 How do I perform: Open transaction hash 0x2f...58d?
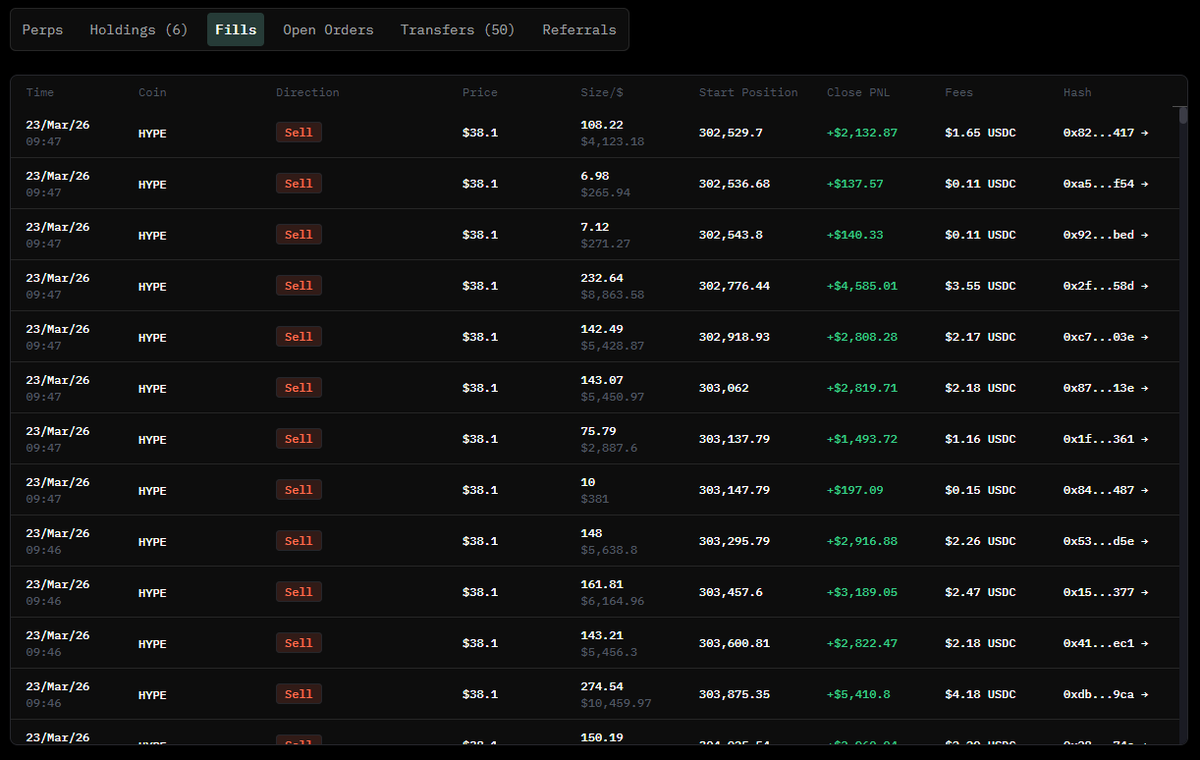[x=1105, y=286]
